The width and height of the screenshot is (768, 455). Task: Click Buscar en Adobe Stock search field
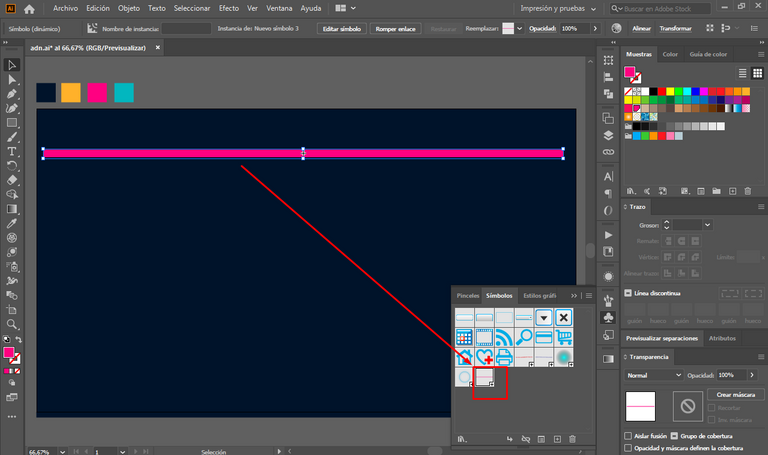coord(660,8)
